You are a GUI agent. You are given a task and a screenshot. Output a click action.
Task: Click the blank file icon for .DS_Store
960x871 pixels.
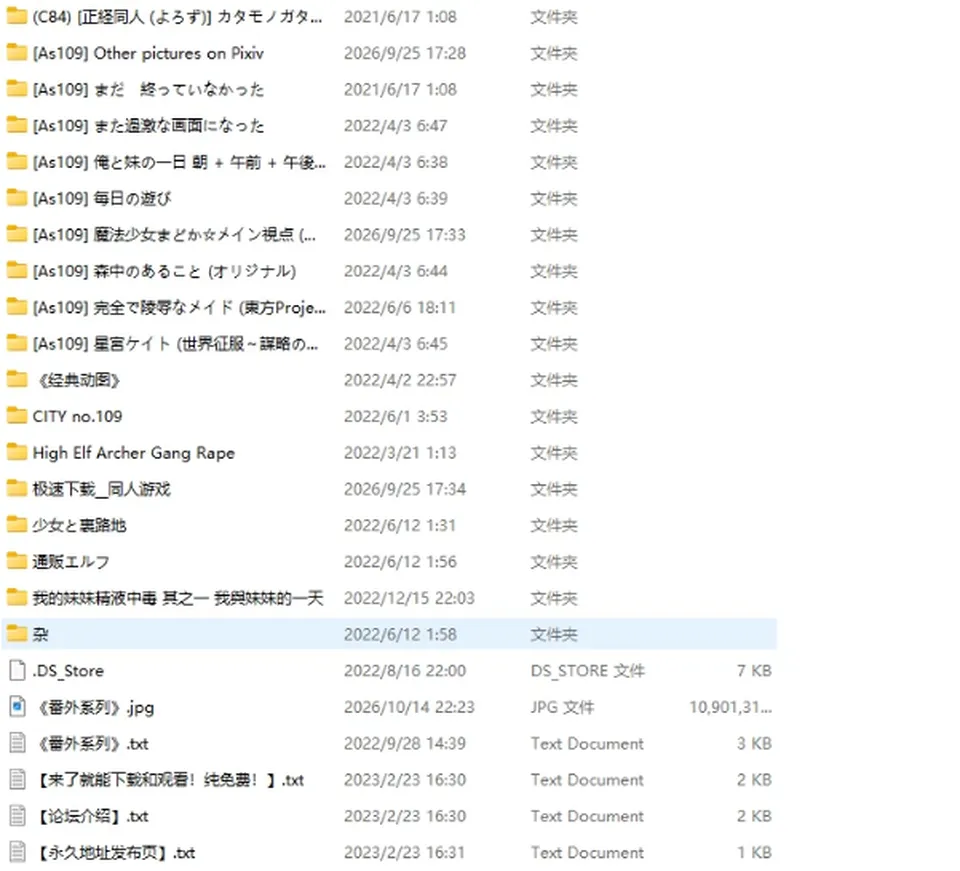(17, 671)
